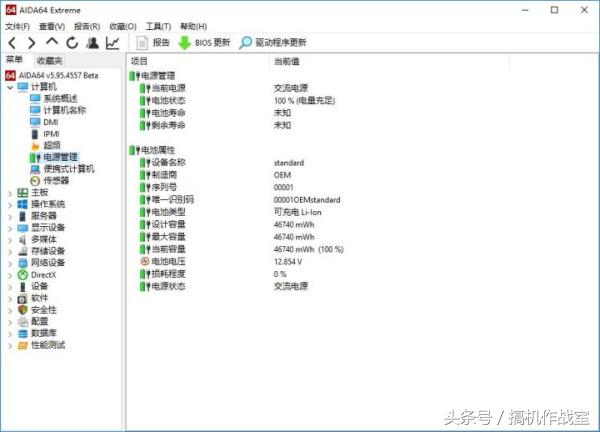This screenshot has width=600, height=432.
Task: Click the 电源管理 battery icon in tree
Action: click(35, 157)
